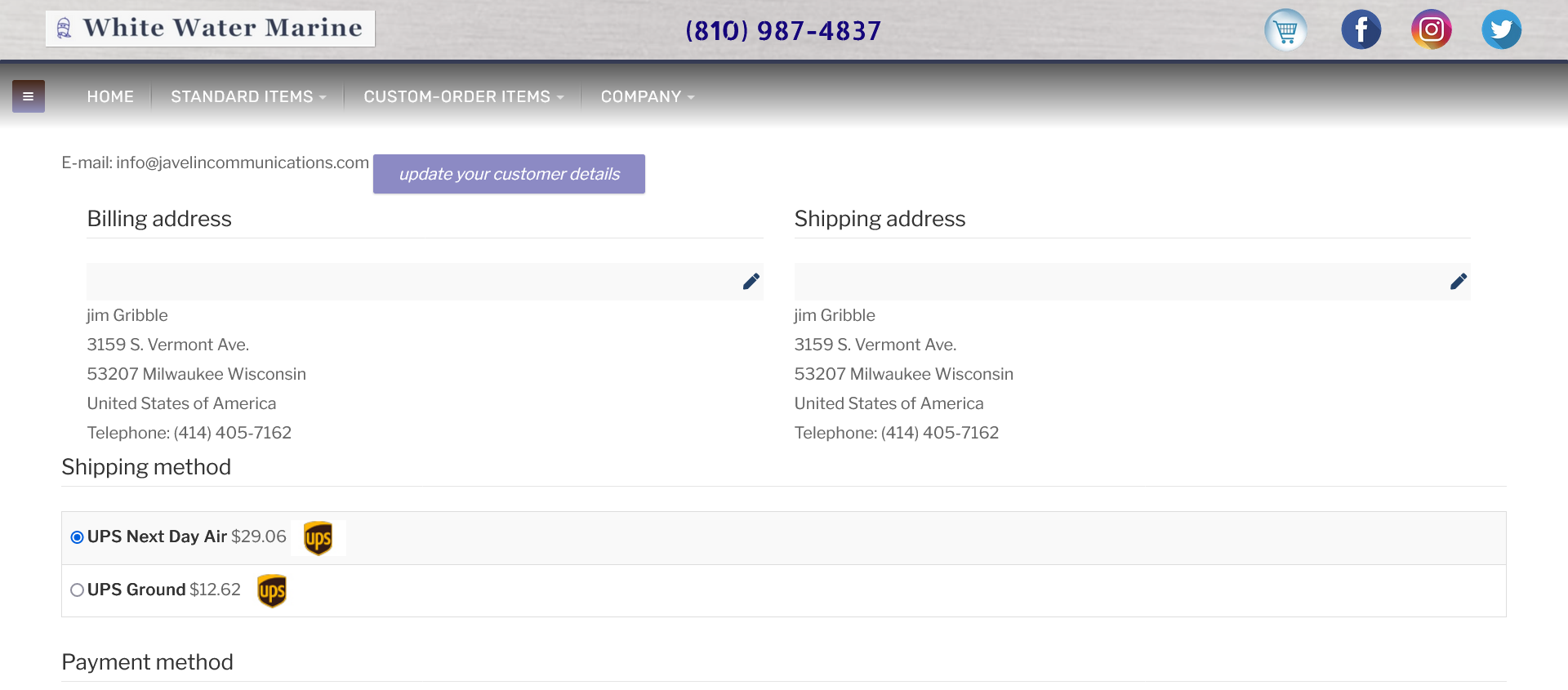Click UPS logo next to UPS Ground
The width and height of the screenshot is (1568, 690).
272,590
